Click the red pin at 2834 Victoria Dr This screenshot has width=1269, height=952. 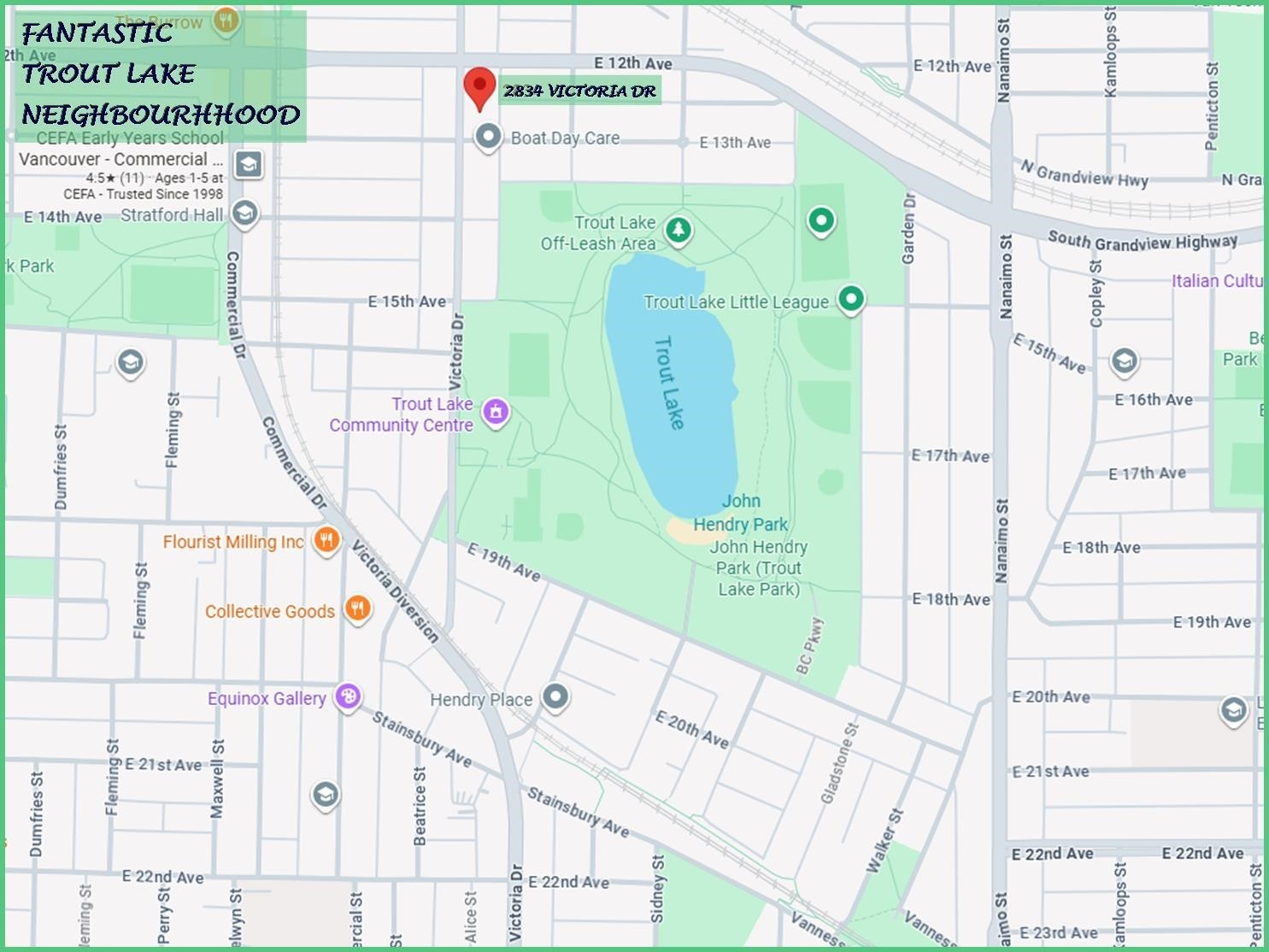pos(479,90)
